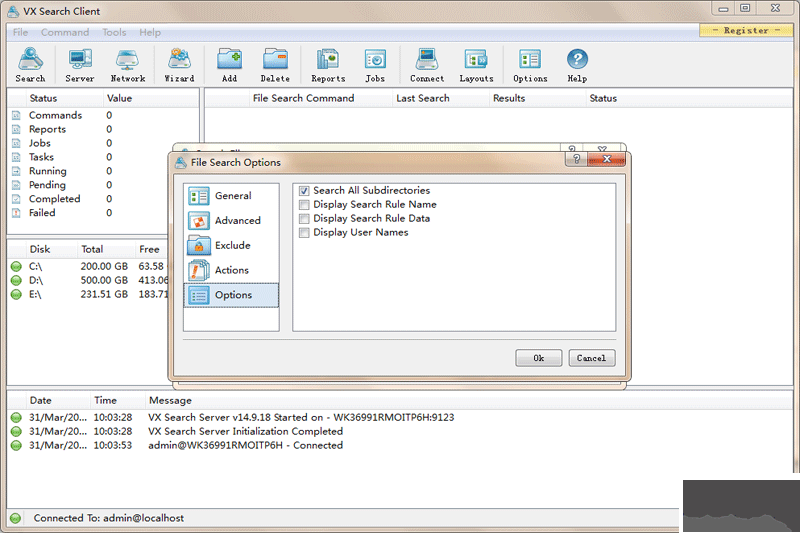Click the Help toolbar icon

click(577, 64)
